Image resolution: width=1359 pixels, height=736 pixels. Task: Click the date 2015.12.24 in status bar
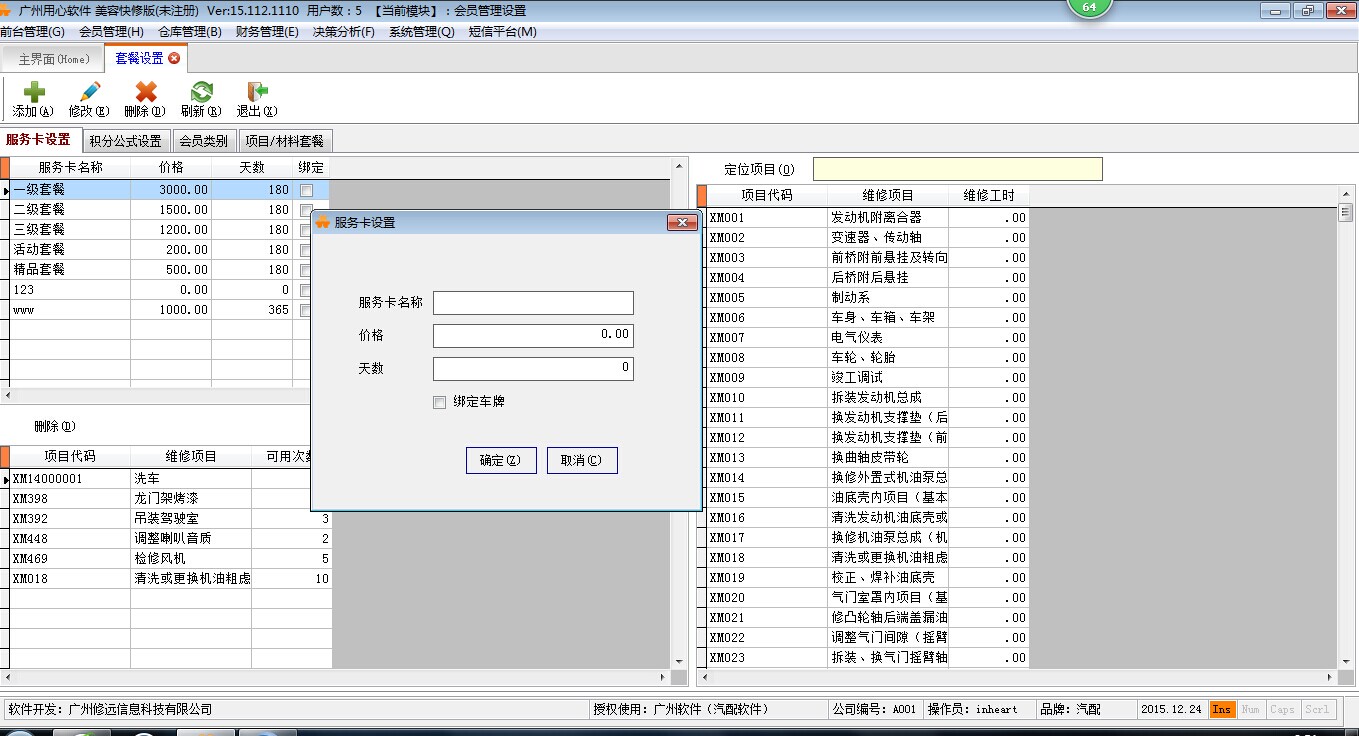pyautogui.click(x=1173, y=709)
